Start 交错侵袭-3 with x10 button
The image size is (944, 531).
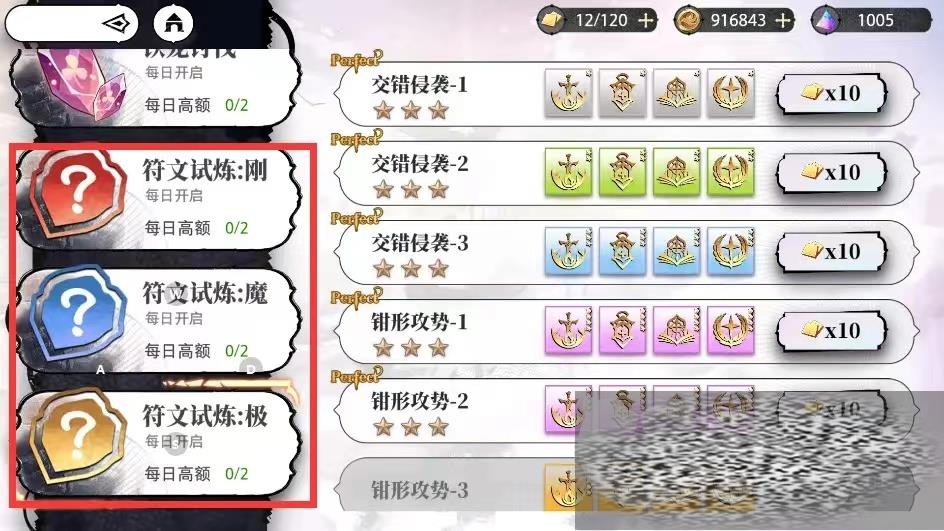click(831, 252)
